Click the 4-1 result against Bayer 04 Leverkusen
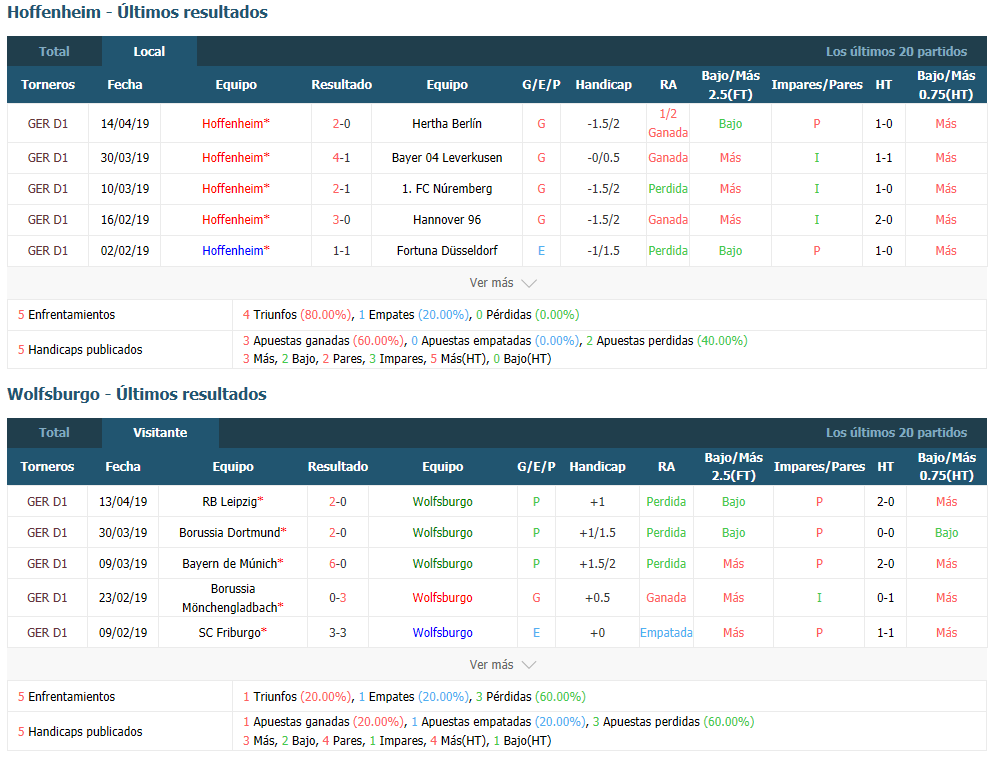The width and height of the screenshot is (991, 757). click(x=341, y=158)
